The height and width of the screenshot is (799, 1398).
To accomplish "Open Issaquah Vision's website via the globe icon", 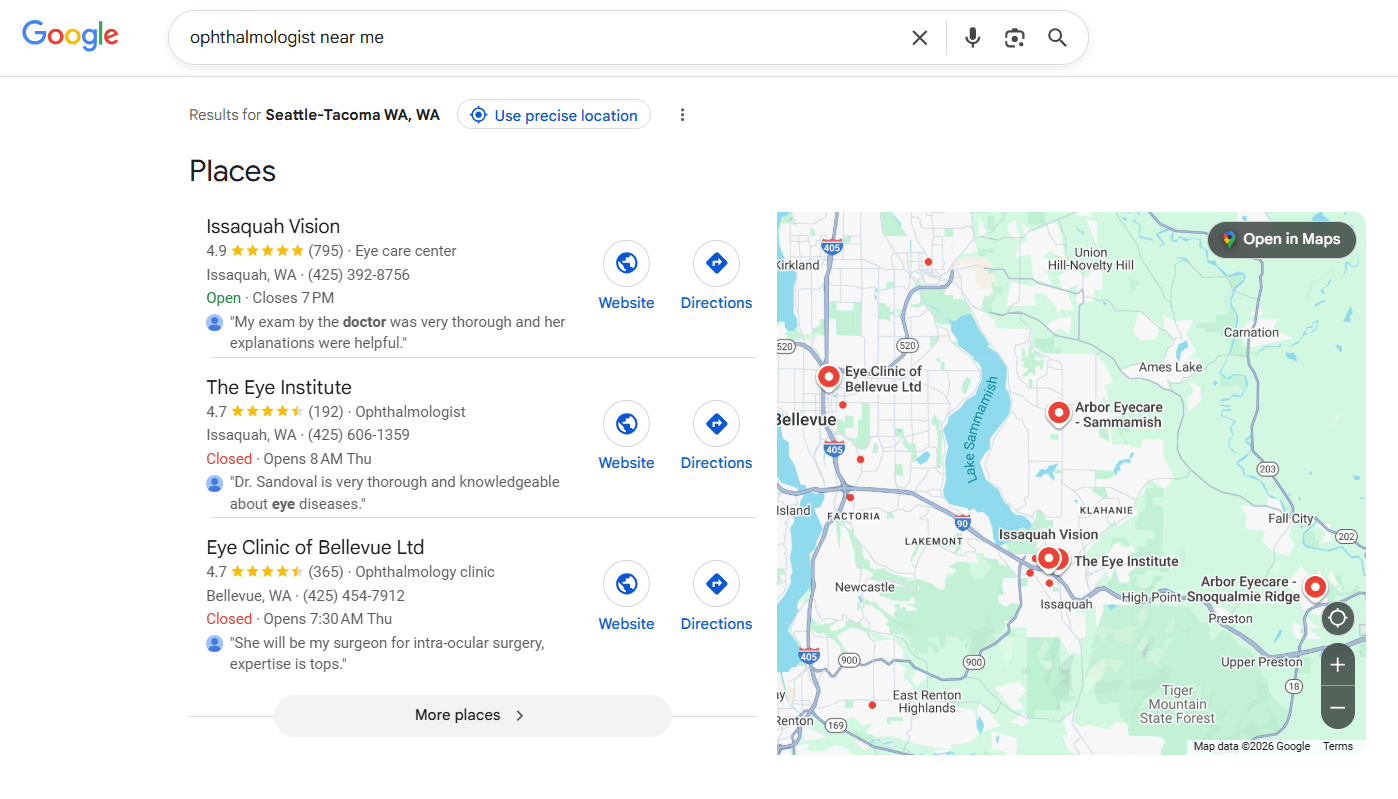I will point(626,262).
